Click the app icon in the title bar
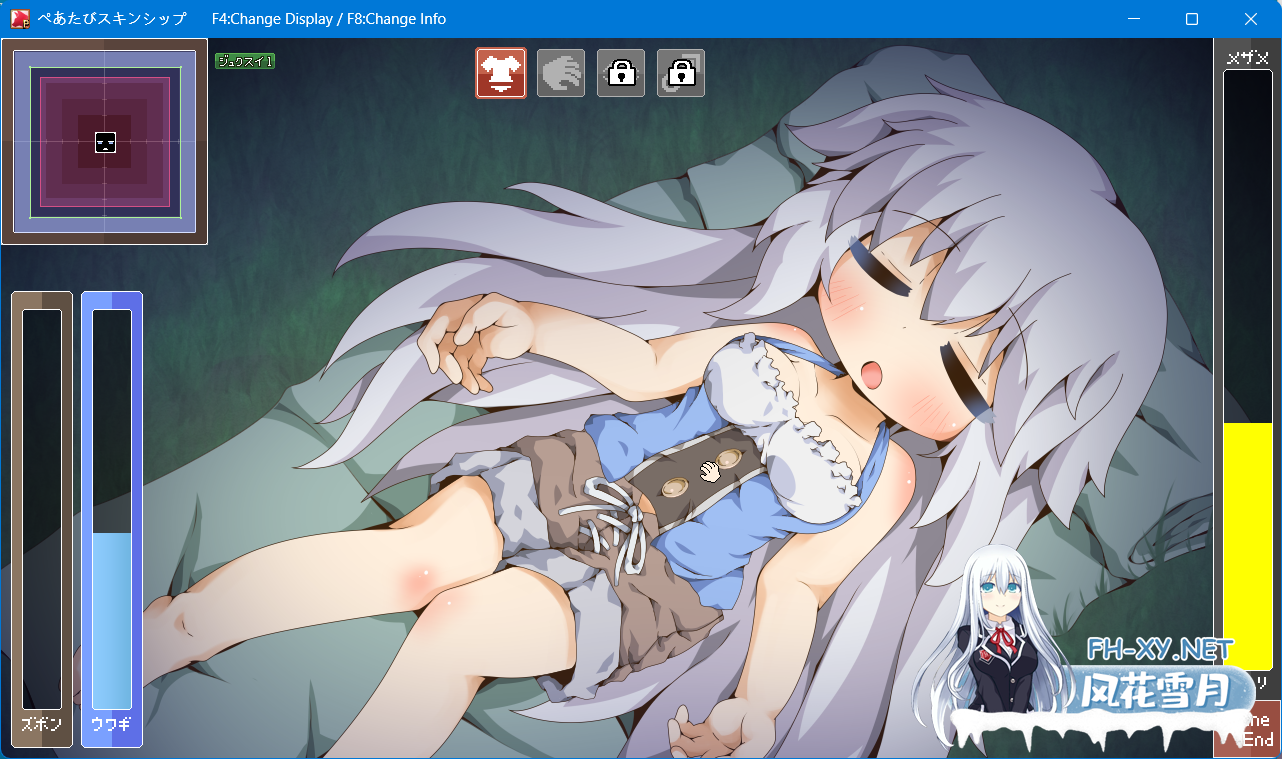The width and height of the screenshot is (1282, 759). tap(20, 19)
